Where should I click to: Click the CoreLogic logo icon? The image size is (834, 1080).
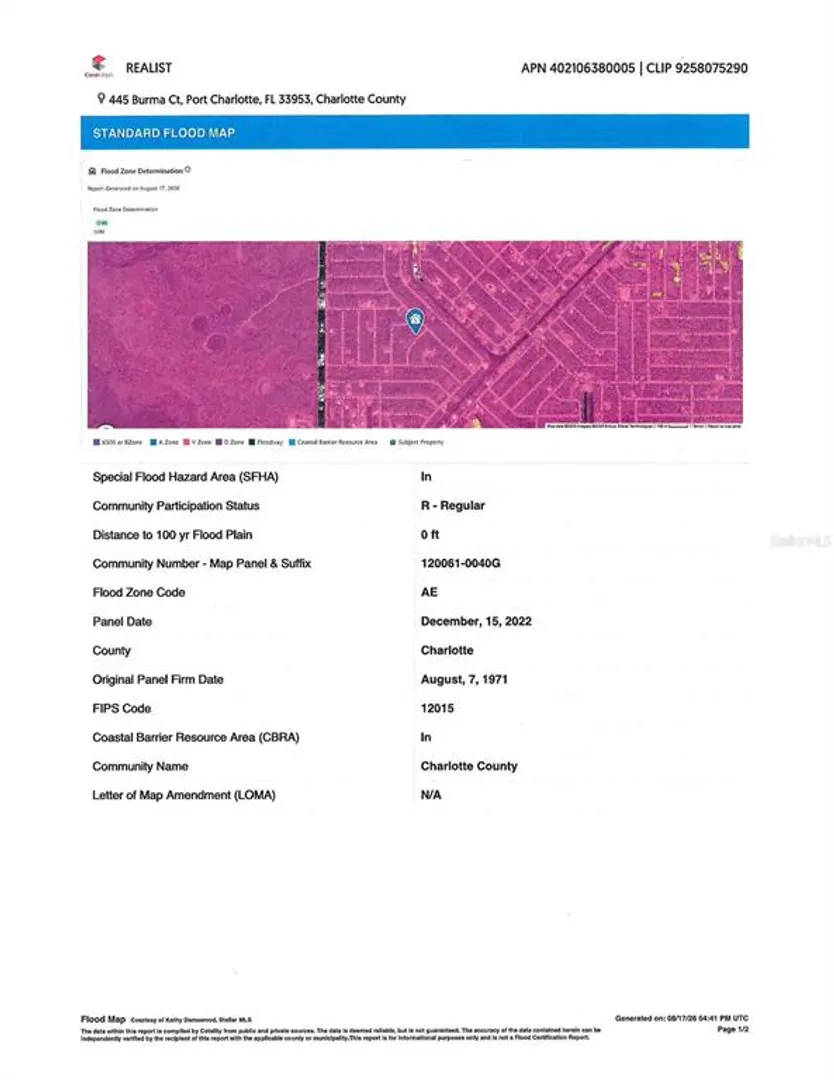pos(98,65)
